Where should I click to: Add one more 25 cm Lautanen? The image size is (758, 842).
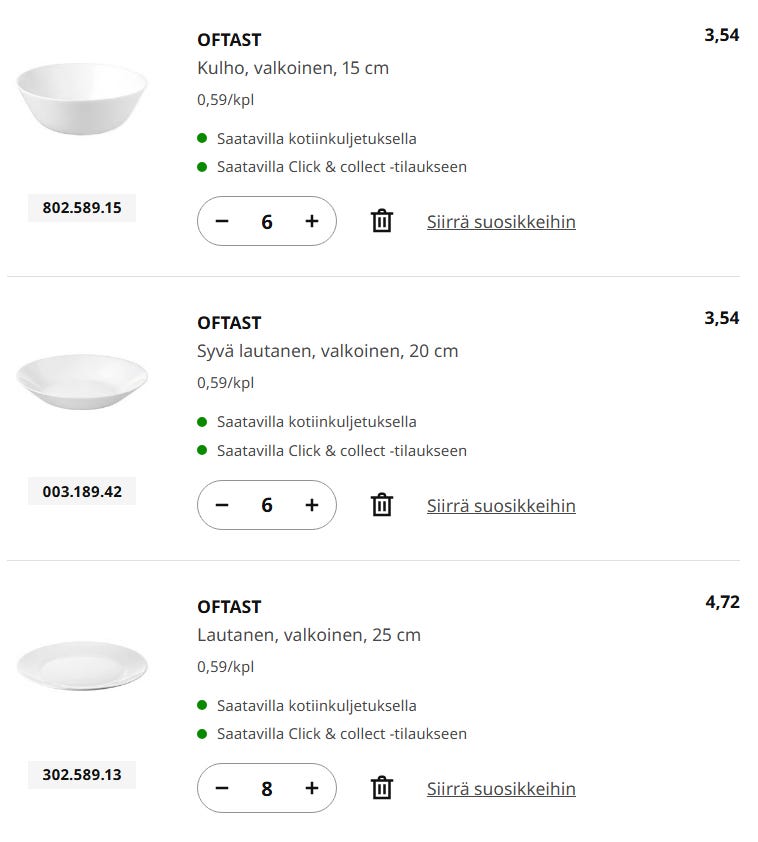tap(312, 788)
